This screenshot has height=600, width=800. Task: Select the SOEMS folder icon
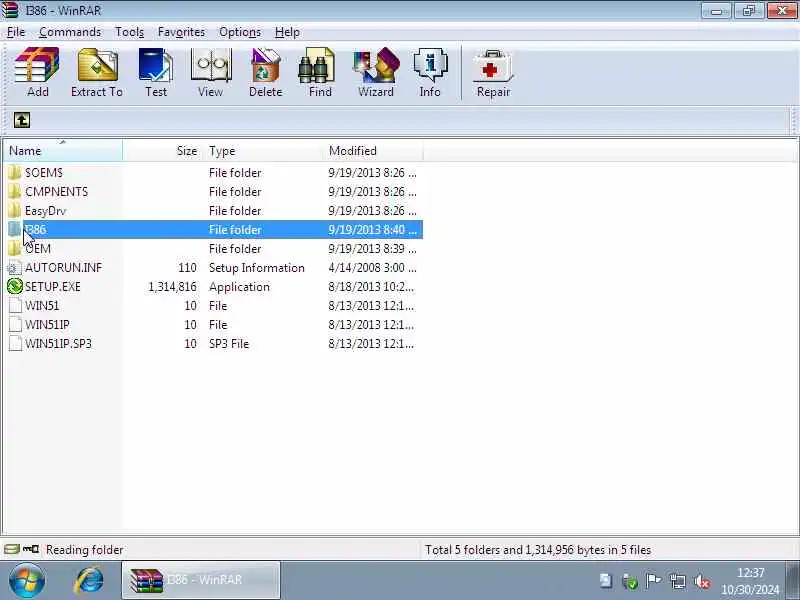(x=15, y=172)
